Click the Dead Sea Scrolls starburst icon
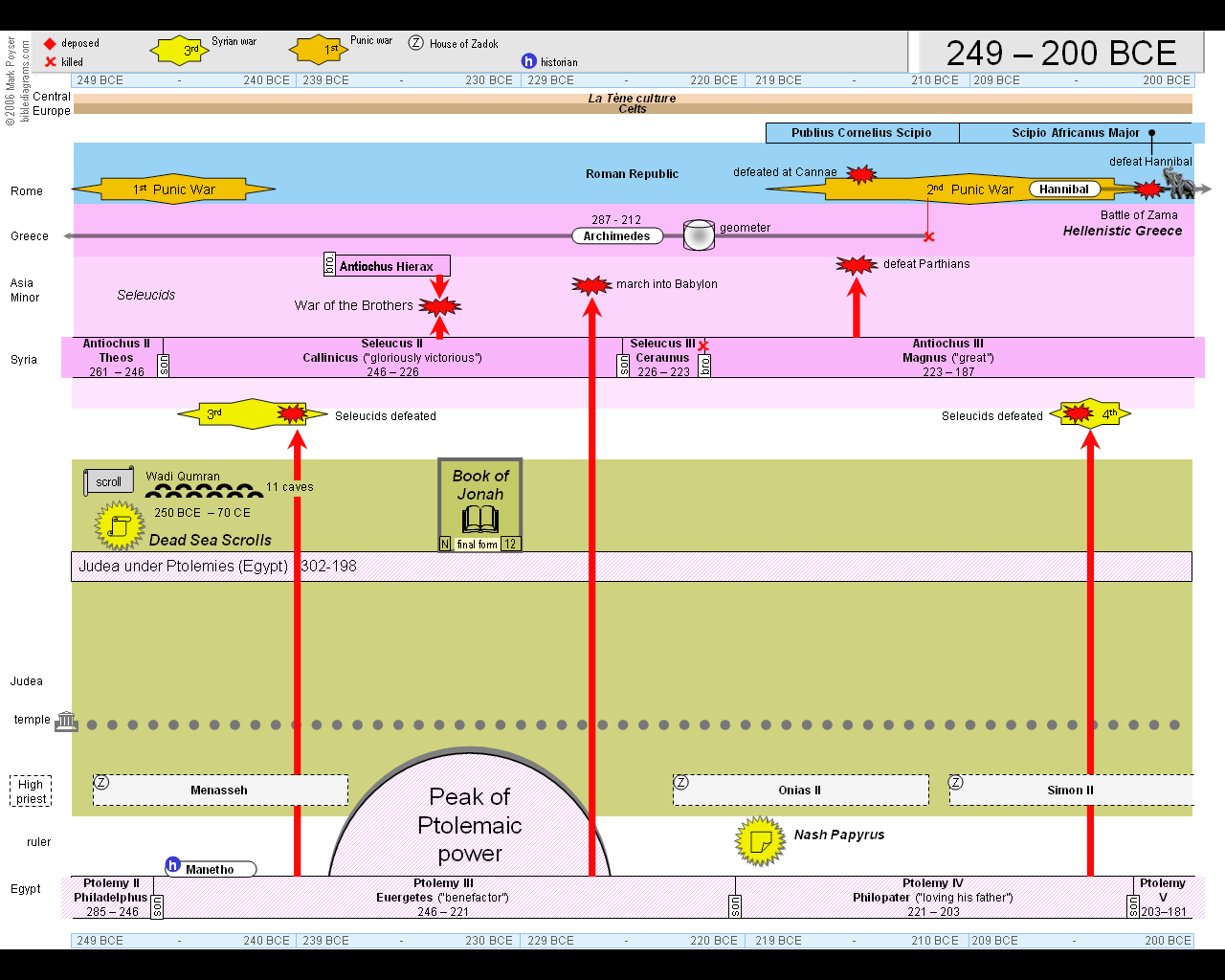This screenshot has height=980, width=1225. pyautogui.click(x=120, y=525)
